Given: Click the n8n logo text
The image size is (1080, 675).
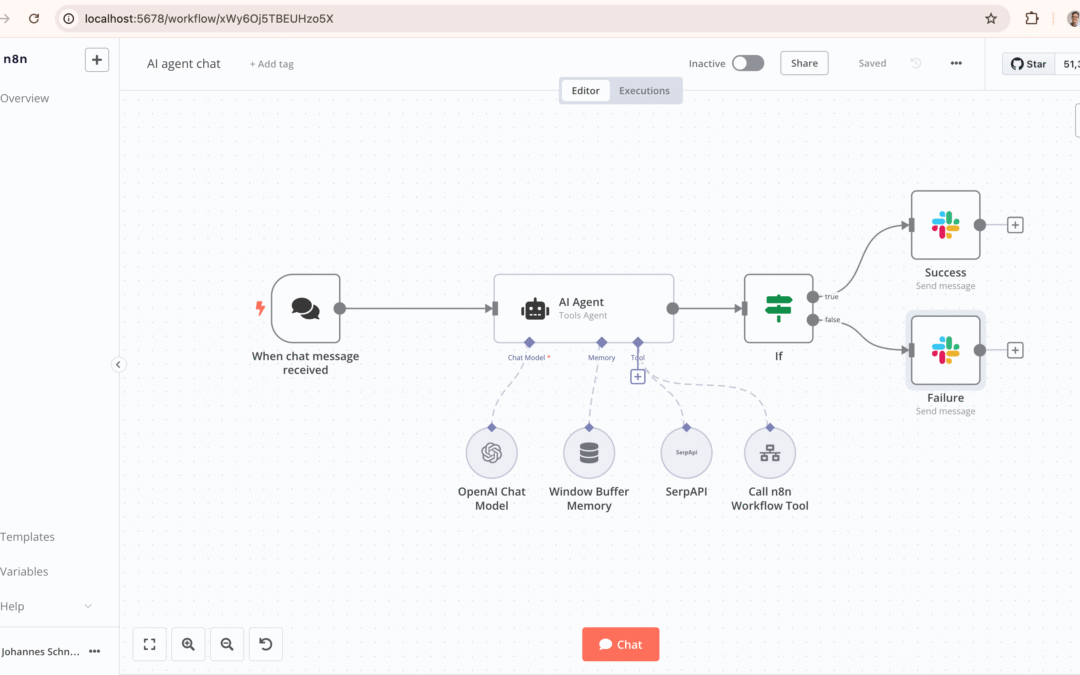Looking at the screenshot, I should [15, 59].
